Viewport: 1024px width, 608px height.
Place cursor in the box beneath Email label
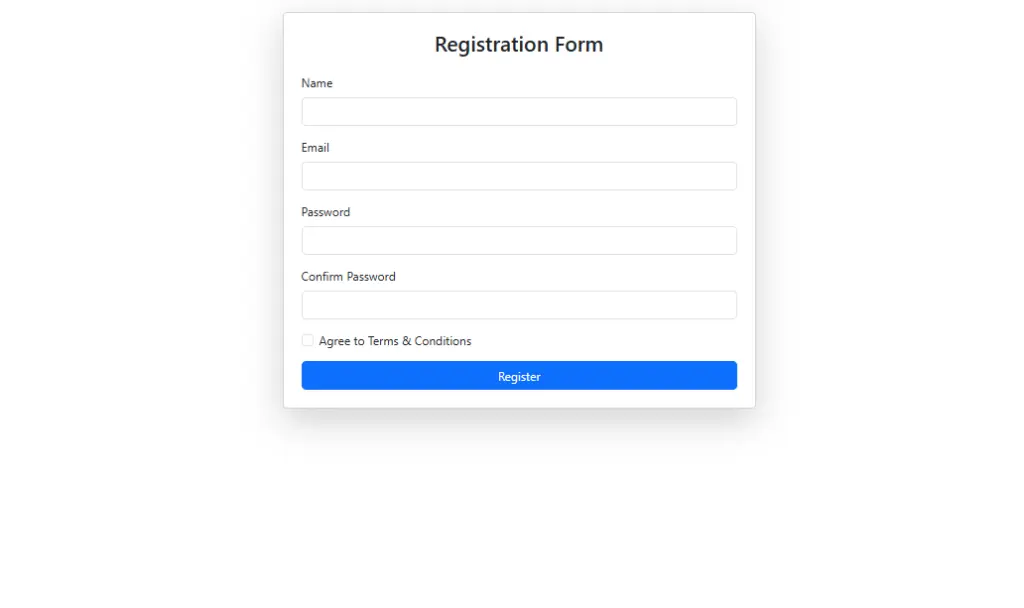(x=519, y=176)
